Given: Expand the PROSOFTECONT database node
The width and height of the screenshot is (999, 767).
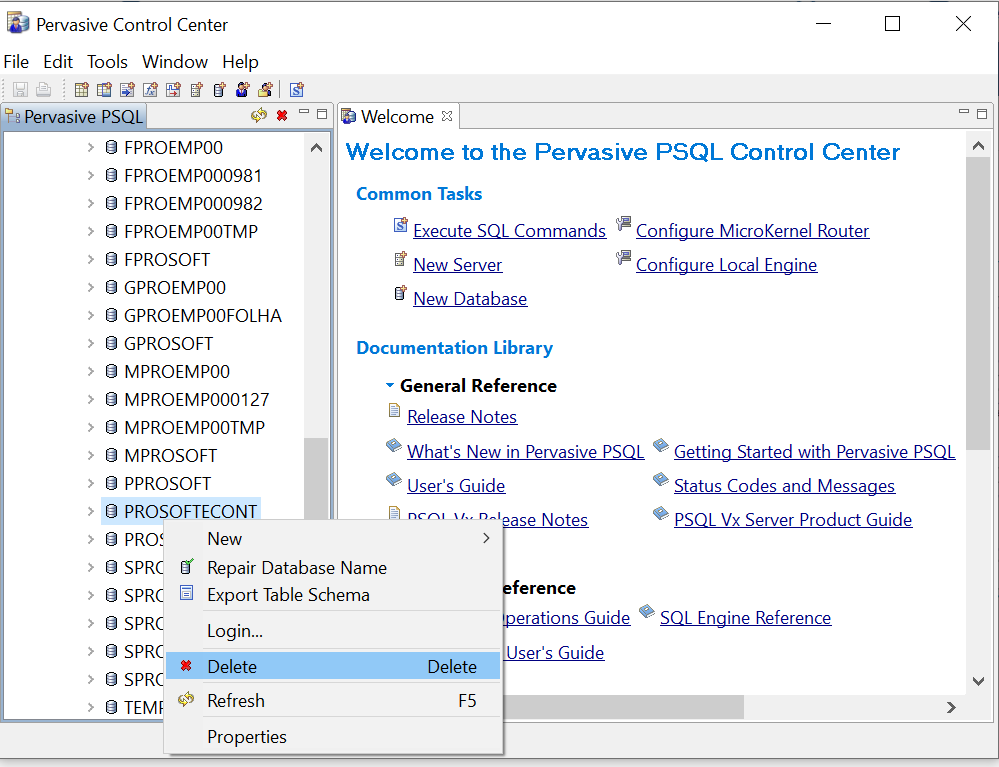Looking at the screenshot, I should tap(90, 512).
